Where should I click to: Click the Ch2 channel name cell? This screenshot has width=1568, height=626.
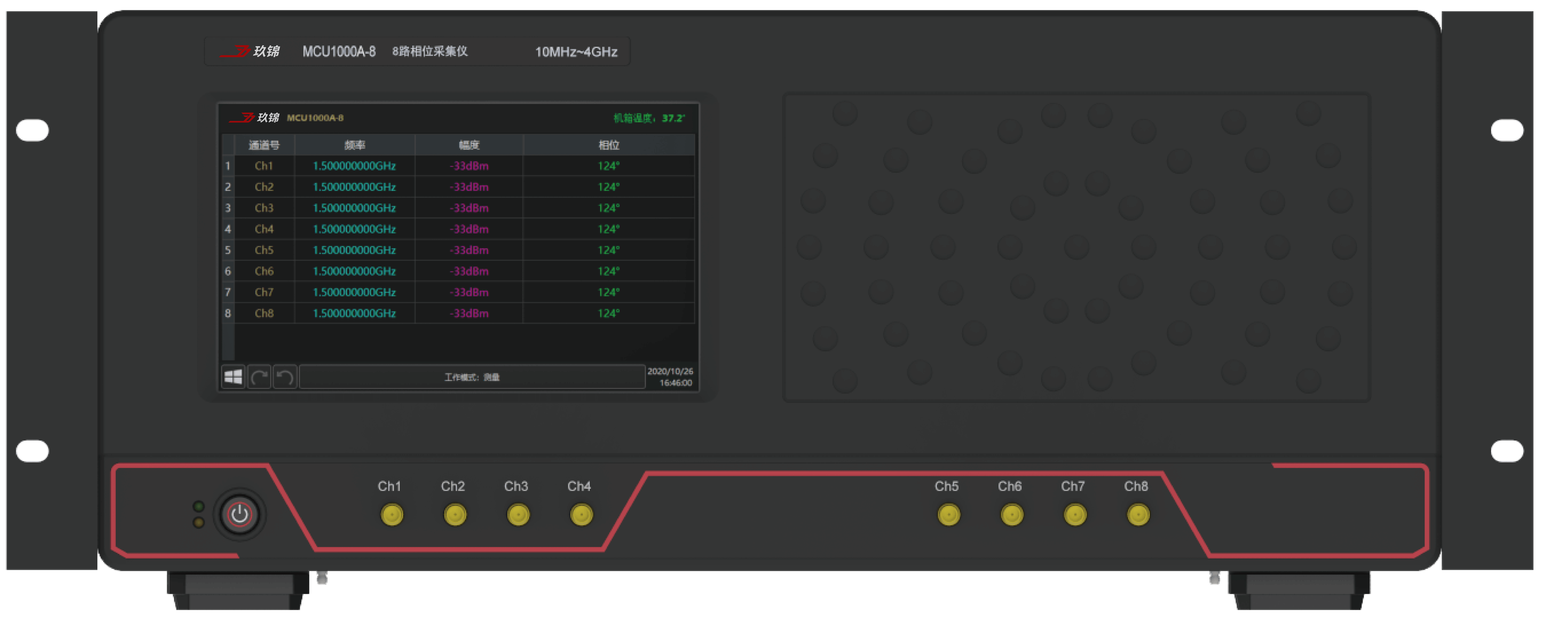[264, 187]
